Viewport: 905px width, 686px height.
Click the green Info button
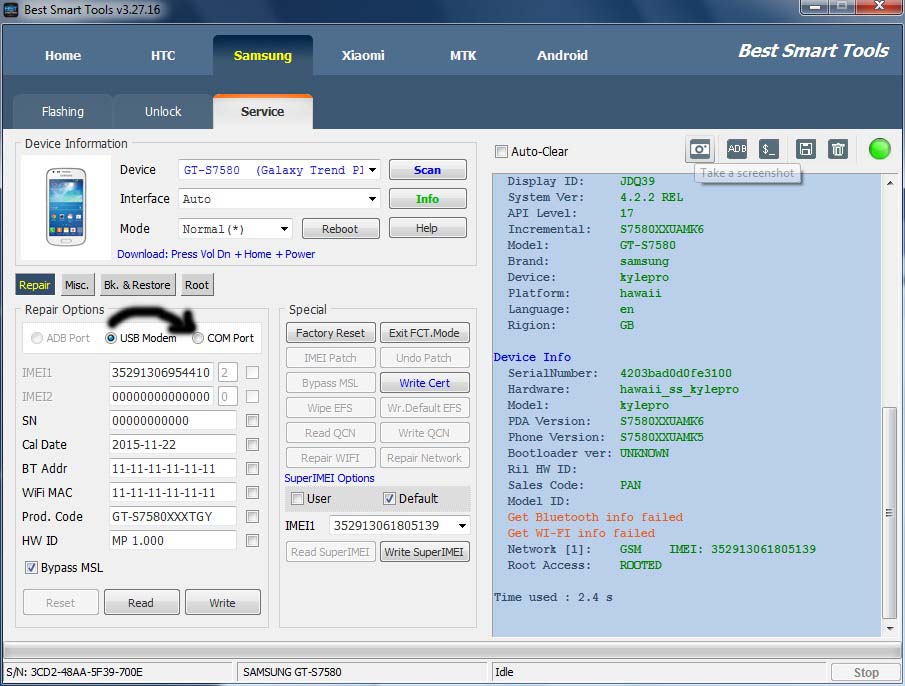click(428, 199)
